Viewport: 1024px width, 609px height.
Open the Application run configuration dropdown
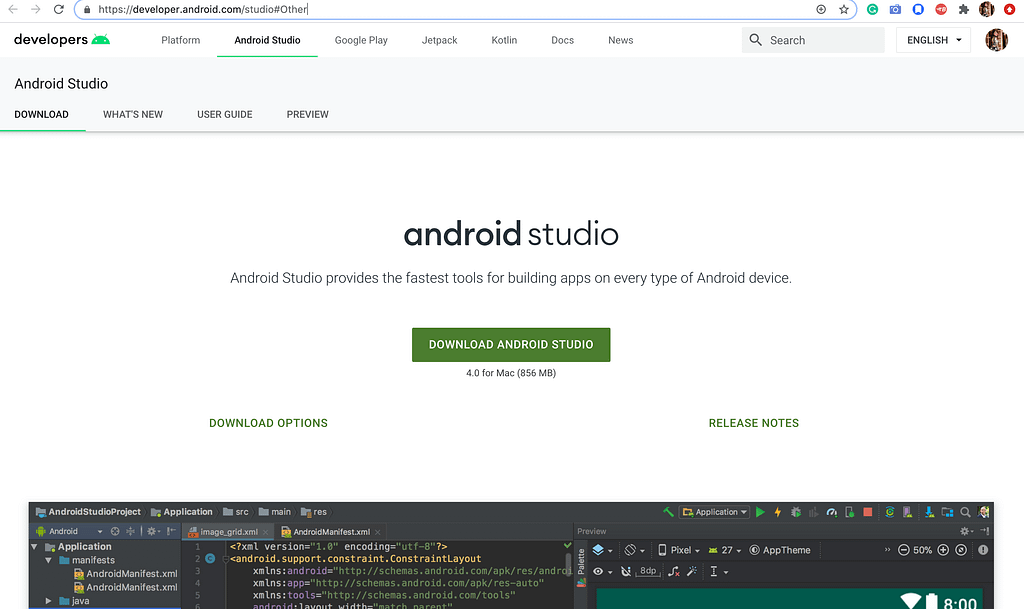(714, 512)
